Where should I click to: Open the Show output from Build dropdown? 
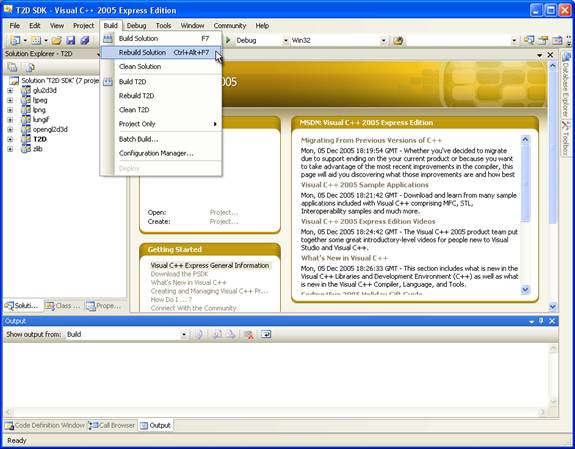[x=184, y=334]
